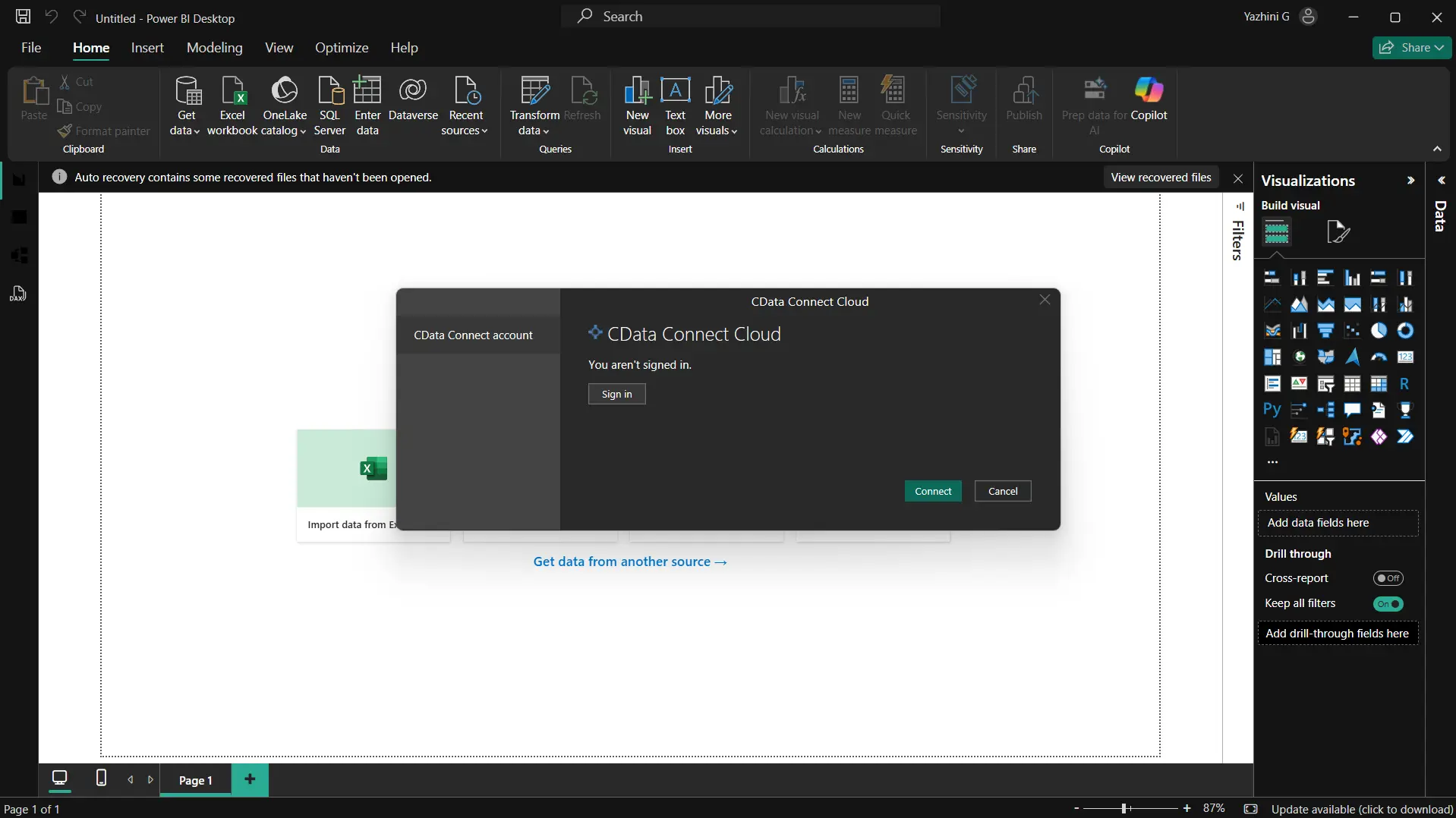Switch to the Modeling ribbon tab
The image size is (1456, 818).
click(x=214, y=47)
